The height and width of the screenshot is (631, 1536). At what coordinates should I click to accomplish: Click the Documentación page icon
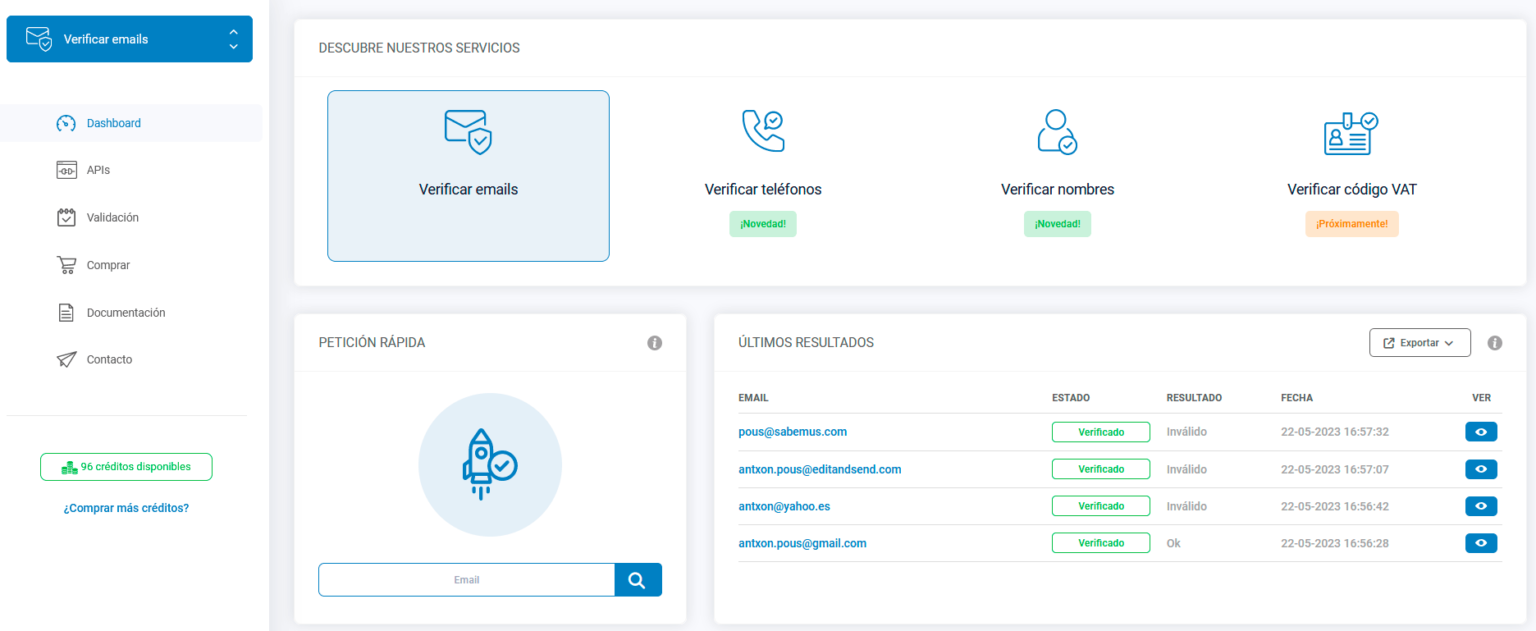coord(66,312)
